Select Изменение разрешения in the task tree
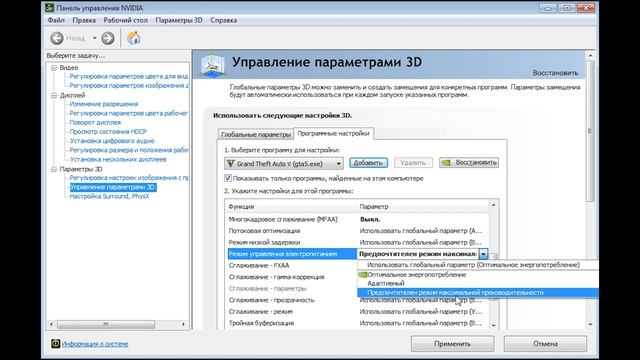Image resolution: width=640 pixels, height=360 pixels. [104, 104]
